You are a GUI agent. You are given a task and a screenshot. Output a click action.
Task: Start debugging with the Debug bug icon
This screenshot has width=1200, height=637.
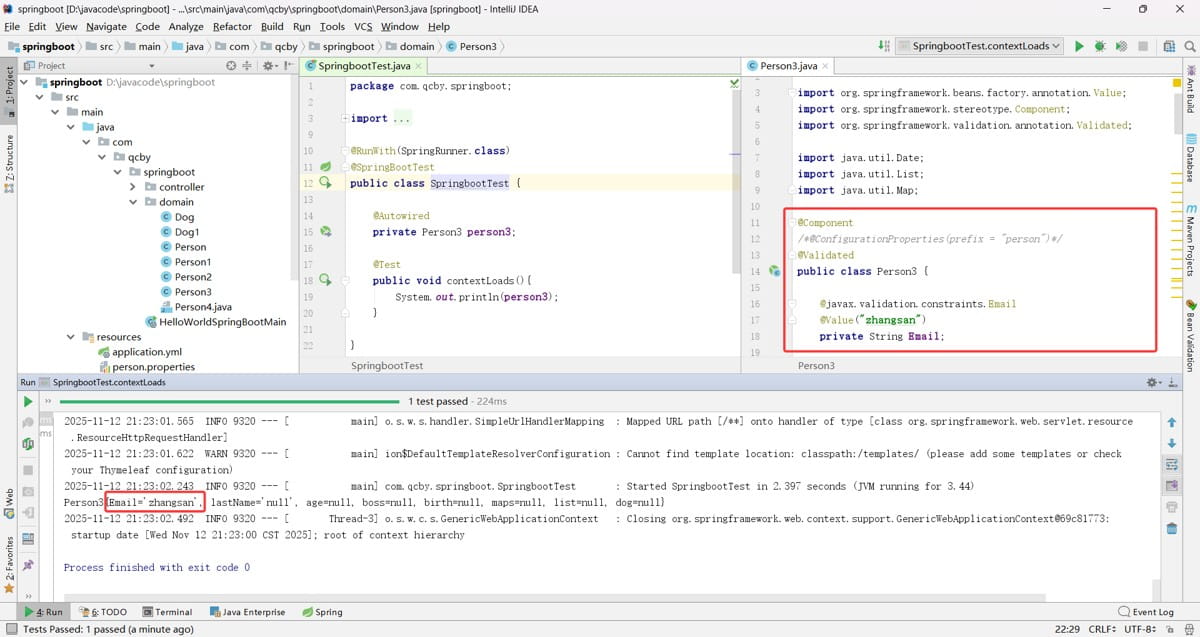tap(1100, 46)
